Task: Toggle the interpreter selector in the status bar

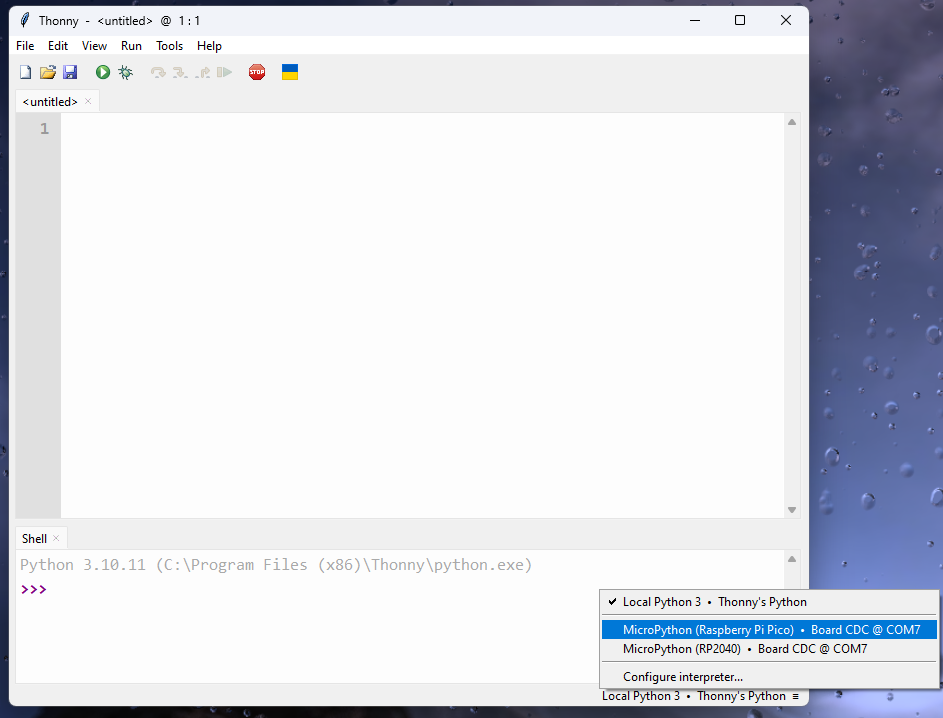Action: 700,696
